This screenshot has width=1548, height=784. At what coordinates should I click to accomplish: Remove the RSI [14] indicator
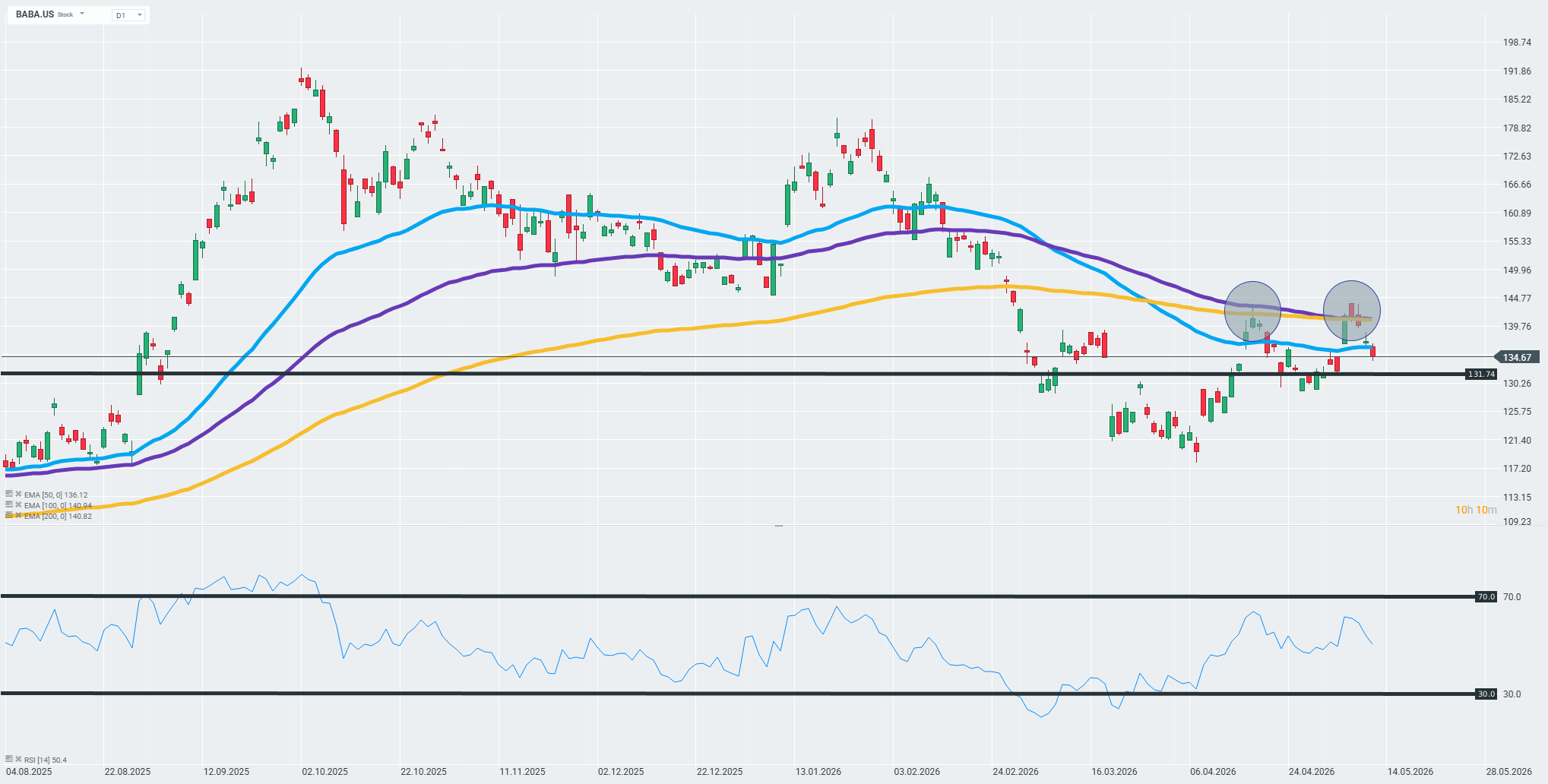[x=18, y=759]
